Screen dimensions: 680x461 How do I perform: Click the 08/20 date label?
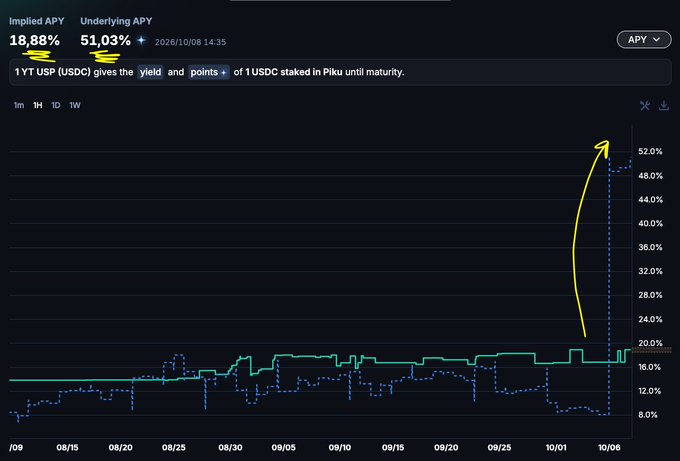[121, 448]
